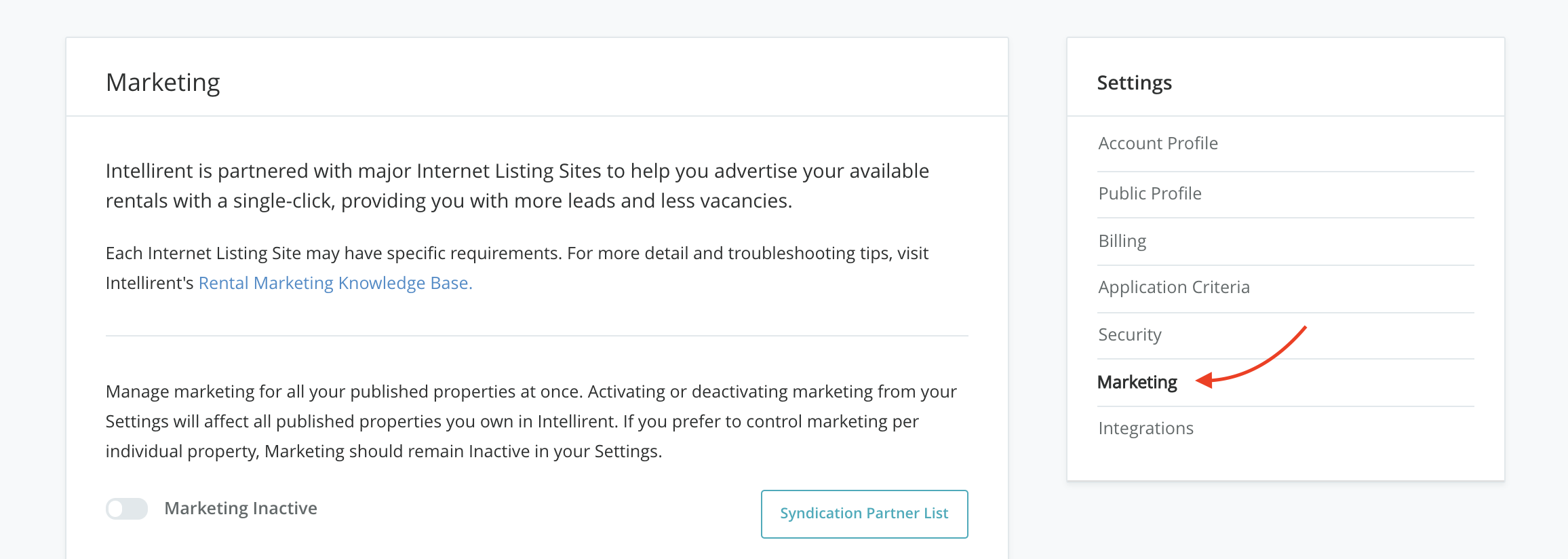Navigate to the Security settings
Screen dimensions: 1568x559
coord(1129,335)
